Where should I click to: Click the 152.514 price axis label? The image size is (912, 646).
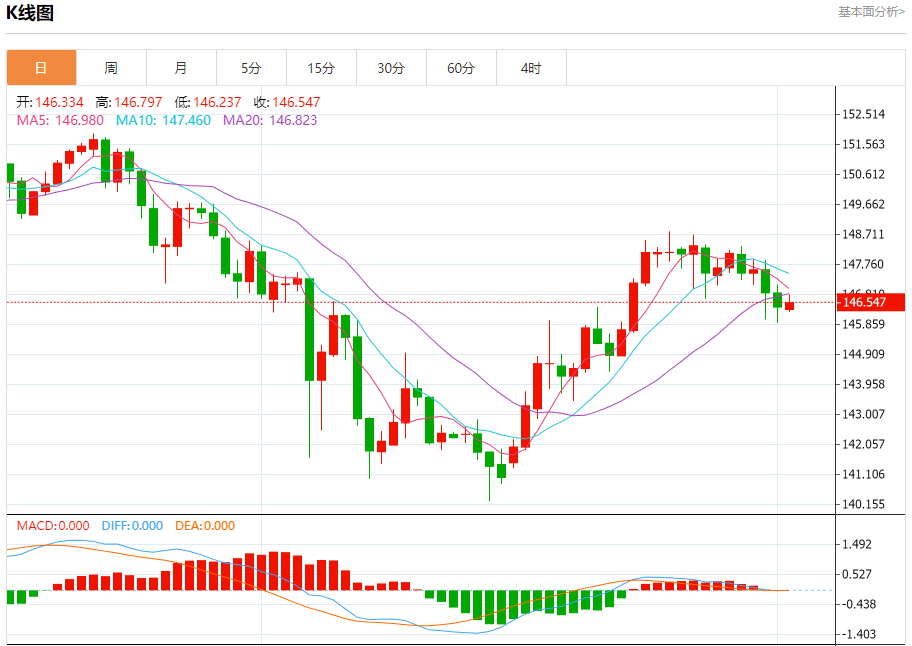(x=864, y=114)
